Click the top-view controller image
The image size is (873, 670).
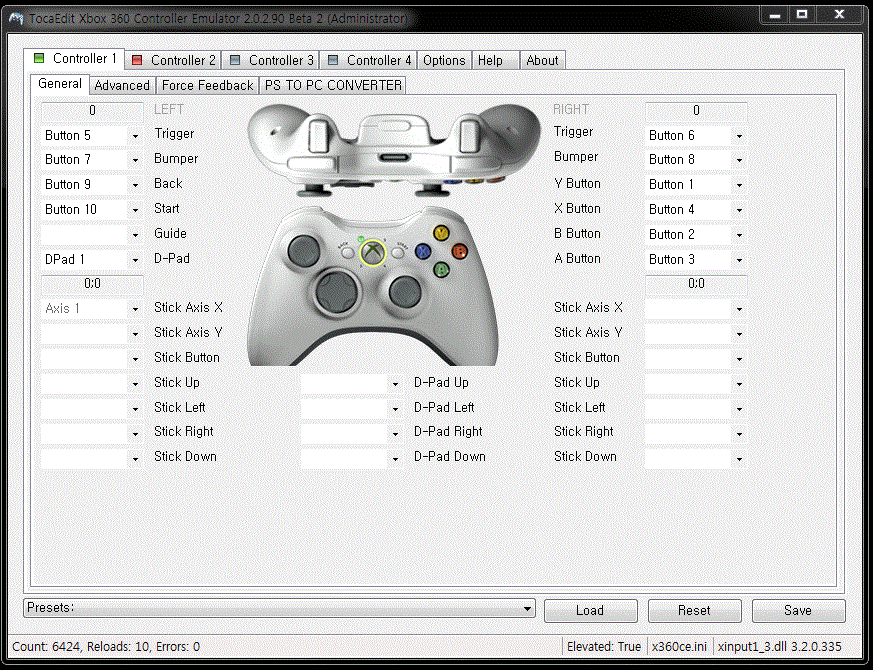click(394, 150)
